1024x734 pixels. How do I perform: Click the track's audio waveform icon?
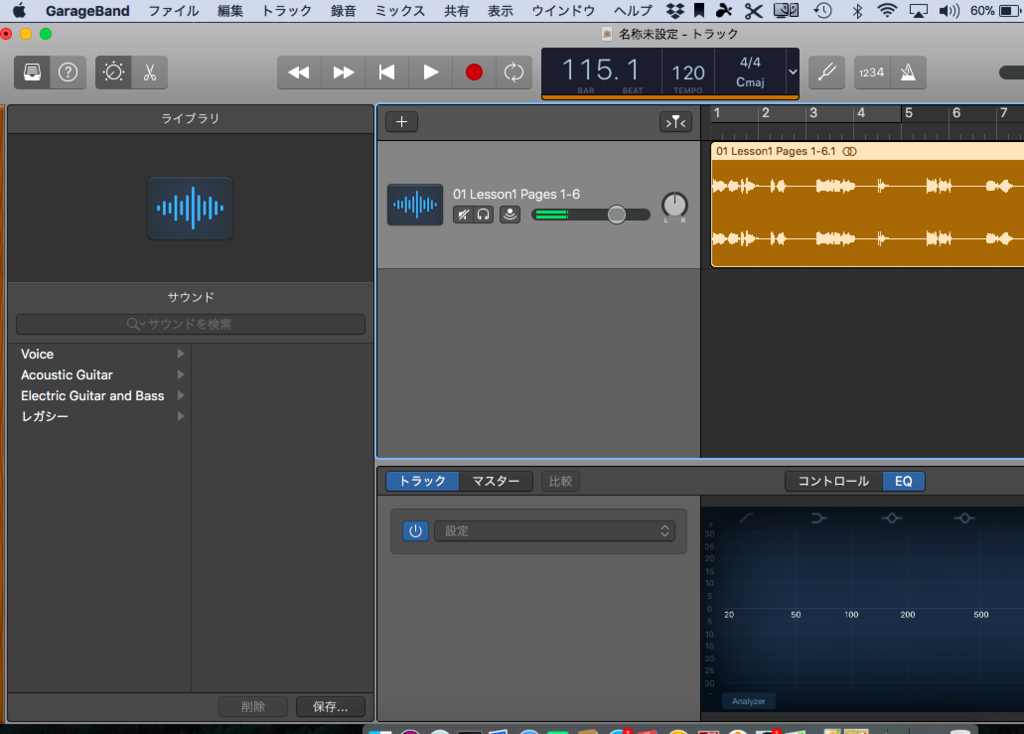[415, 204]
